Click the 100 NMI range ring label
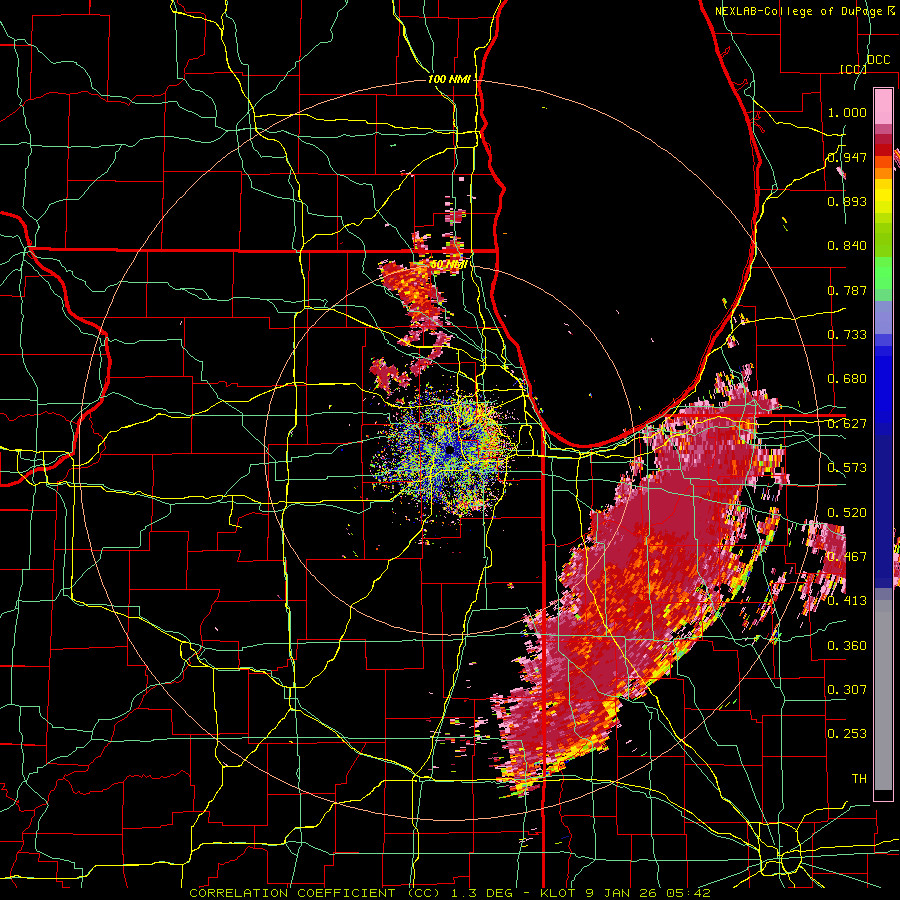The image size is (900, 900). tap(449, 79)
